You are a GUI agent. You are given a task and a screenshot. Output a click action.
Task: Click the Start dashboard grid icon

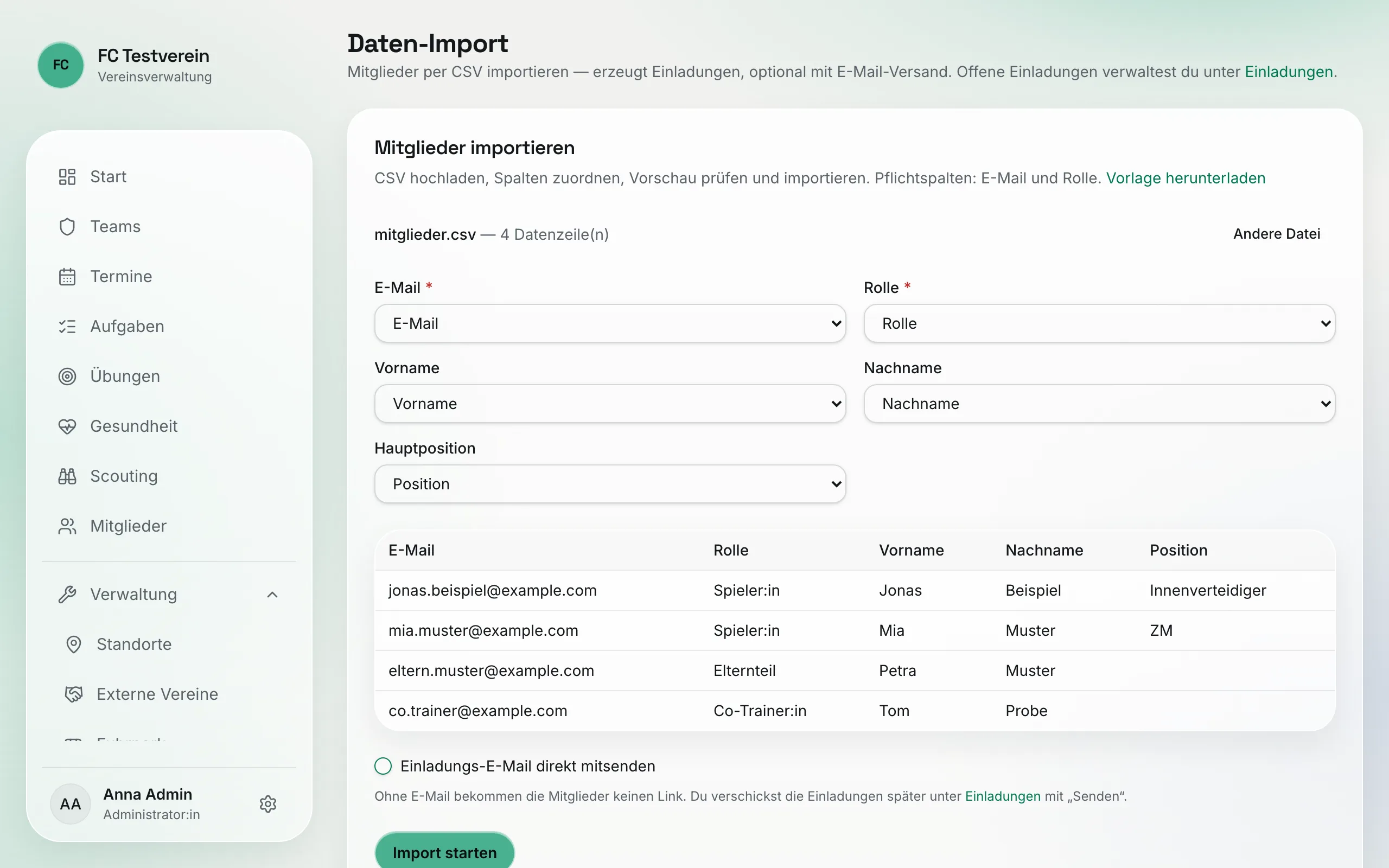pos(67,177)
